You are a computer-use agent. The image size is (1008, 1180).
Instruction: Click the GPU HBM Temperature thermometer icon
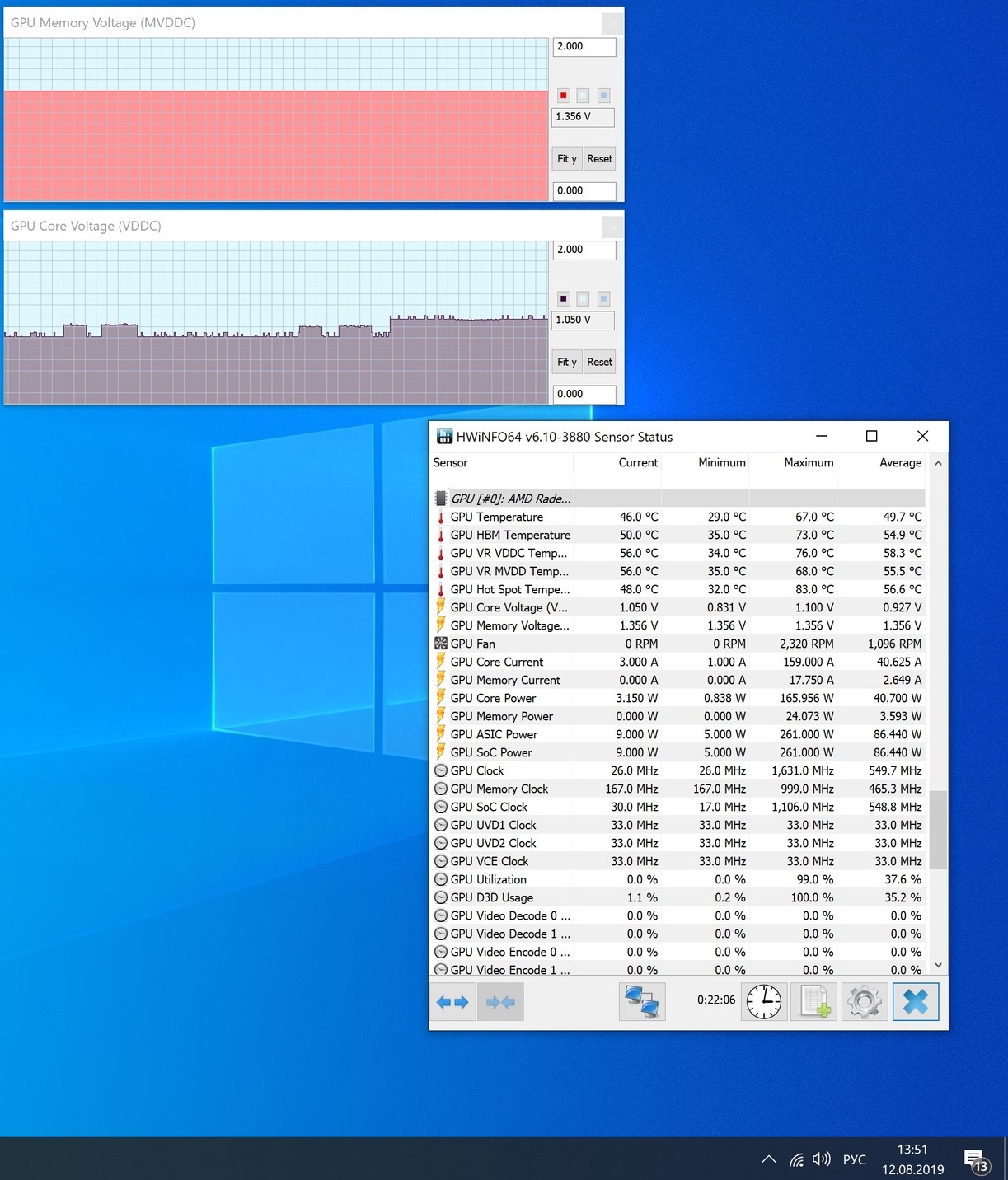coord(441,536)
